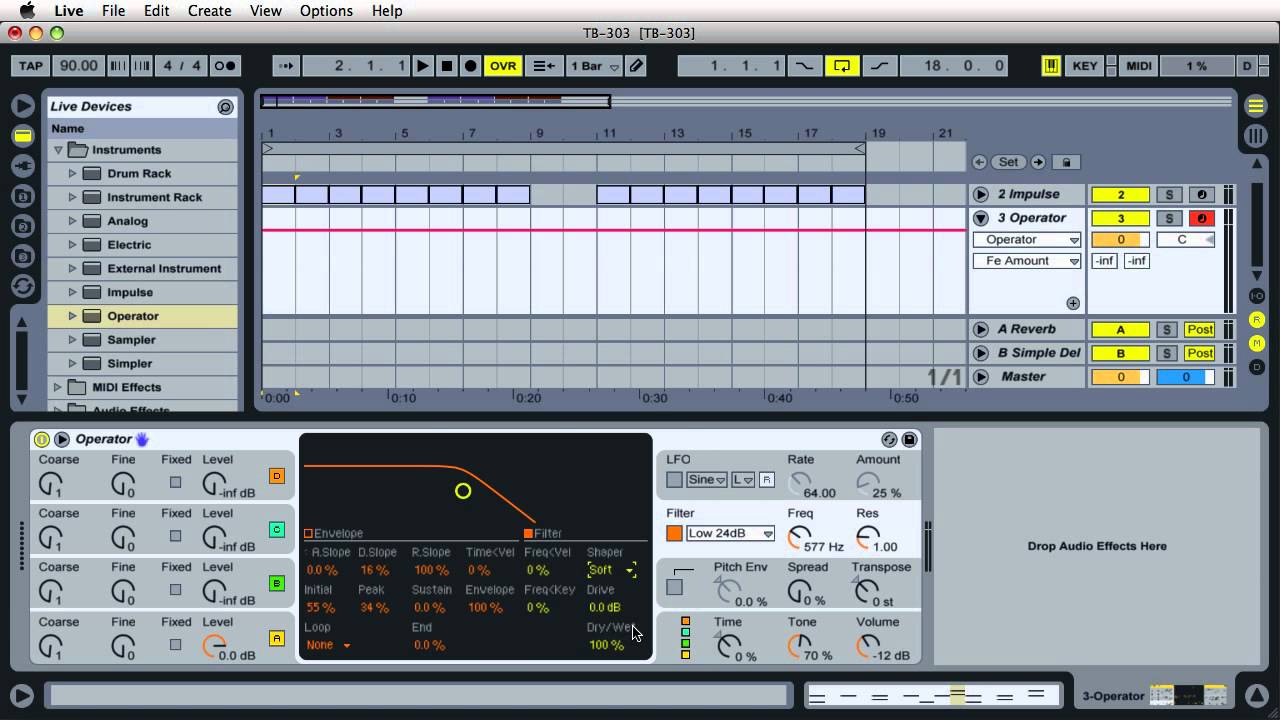The image size is (1280, 720).
Task: Select oscillator A button
Action: tap(277, 638)
